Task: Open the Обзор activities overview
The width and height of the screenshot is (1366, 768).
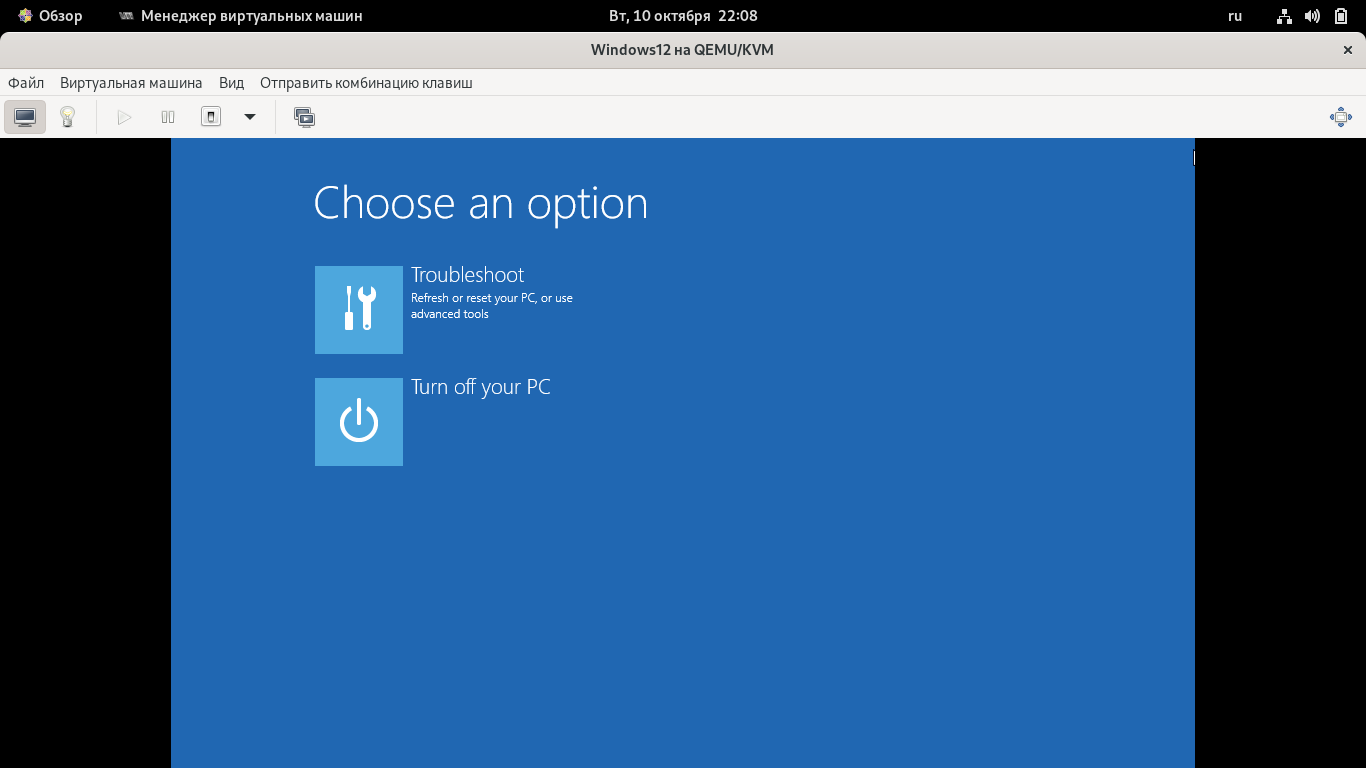Action: 50,16
